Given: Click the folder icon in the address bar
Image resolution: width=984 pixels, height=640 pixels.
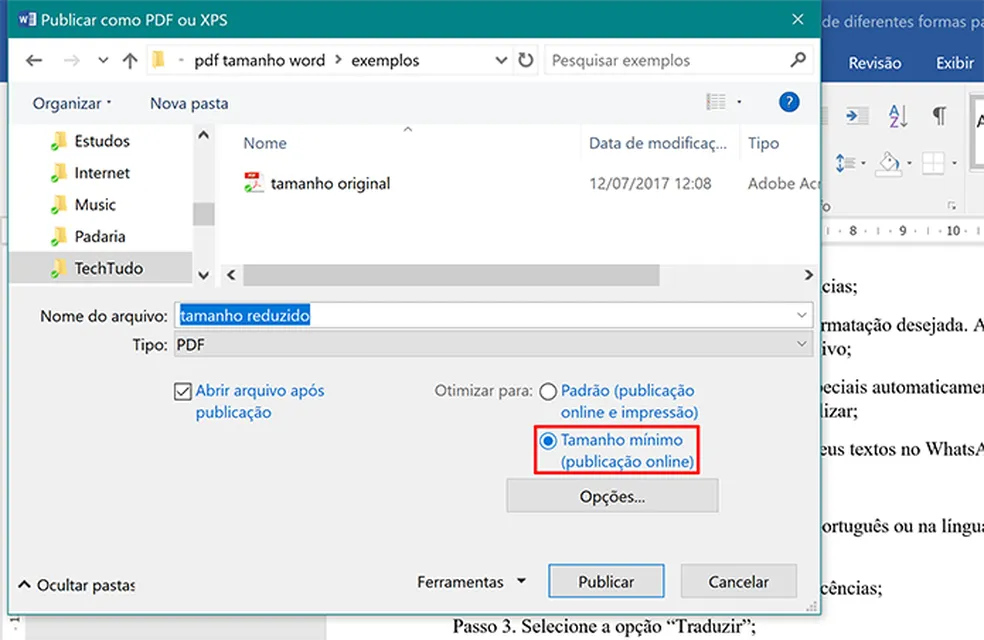Looking at the screenshot, I should coord(158,60).
